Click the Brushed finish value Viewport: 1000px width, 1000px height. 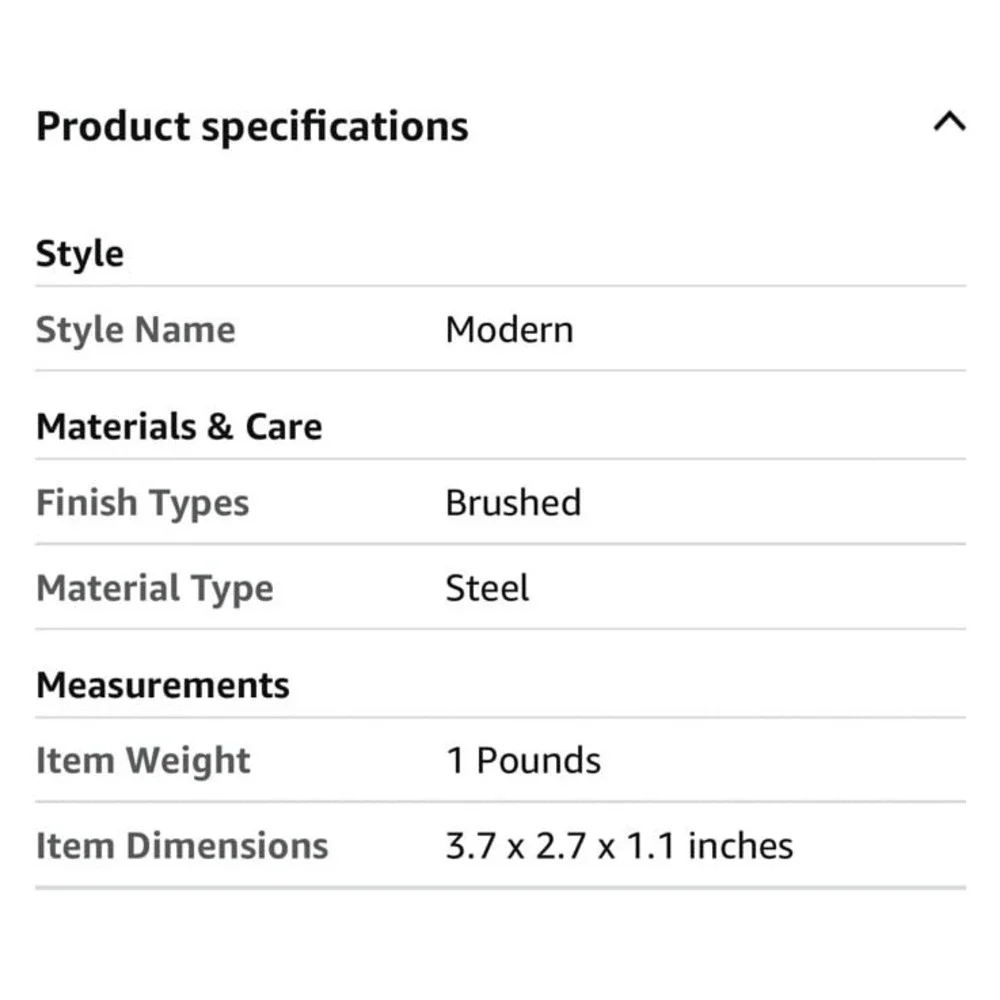tap(513, 503)
